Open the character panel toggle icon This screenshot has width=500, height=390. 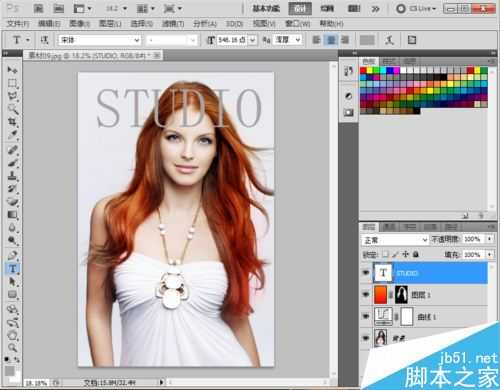412,40
